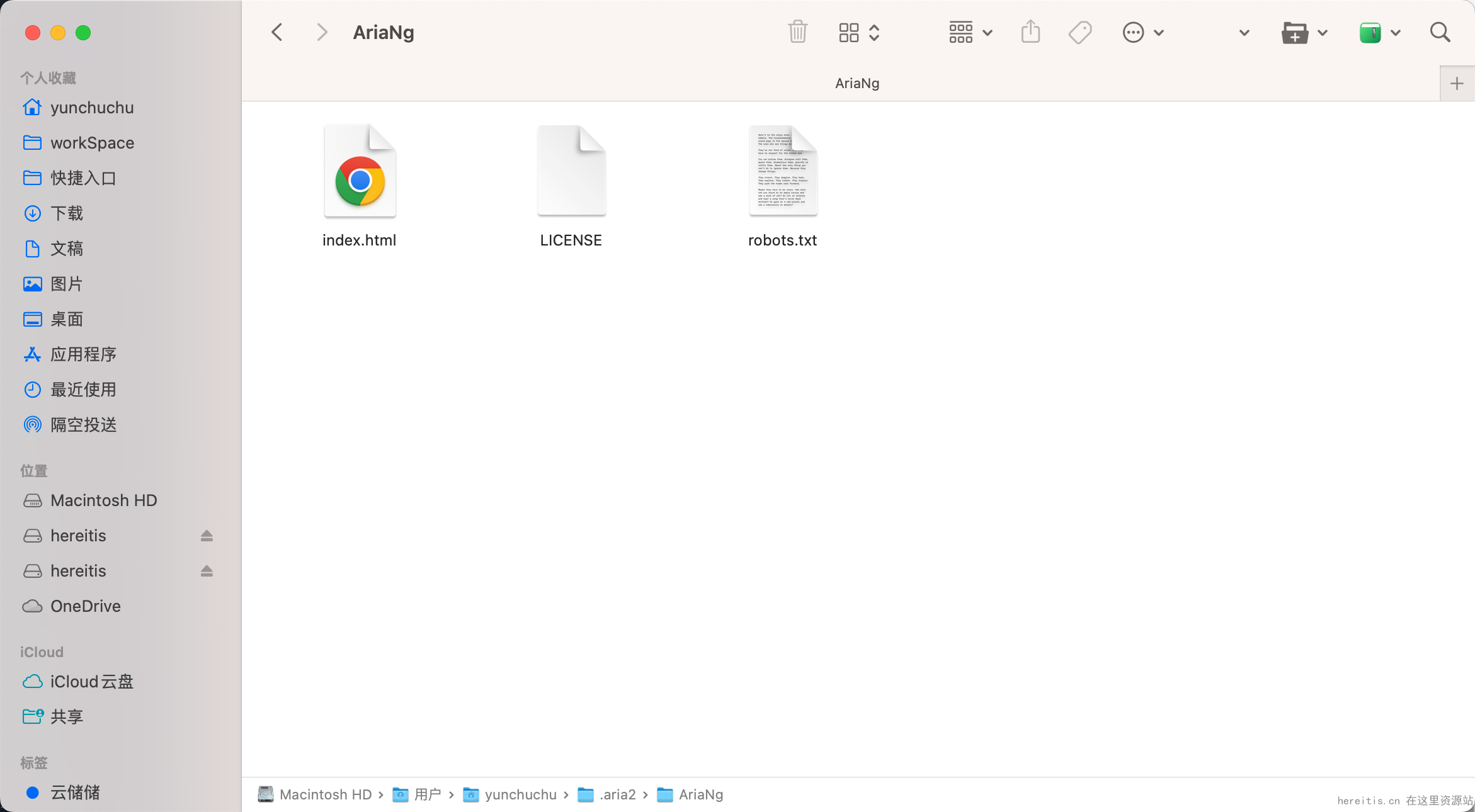This screenshot has width=1475, height=812.
Task: Open the search magnifier icon
Action: 1440,32
